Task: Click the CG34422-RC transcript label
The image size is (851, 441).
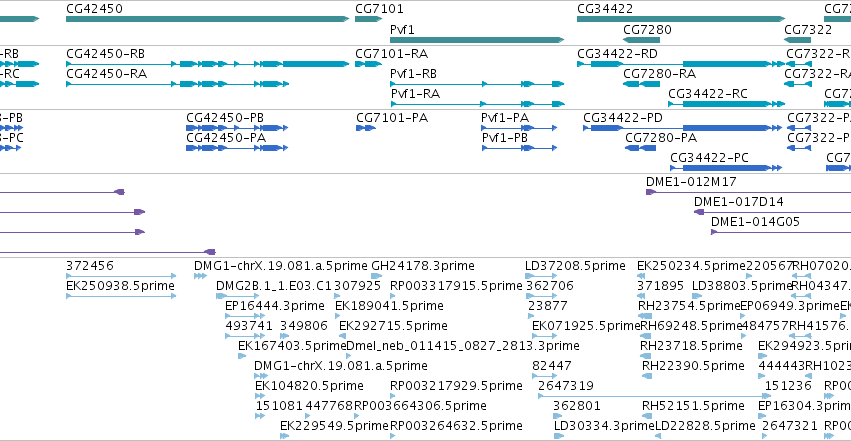Action: tap(708, 94)
